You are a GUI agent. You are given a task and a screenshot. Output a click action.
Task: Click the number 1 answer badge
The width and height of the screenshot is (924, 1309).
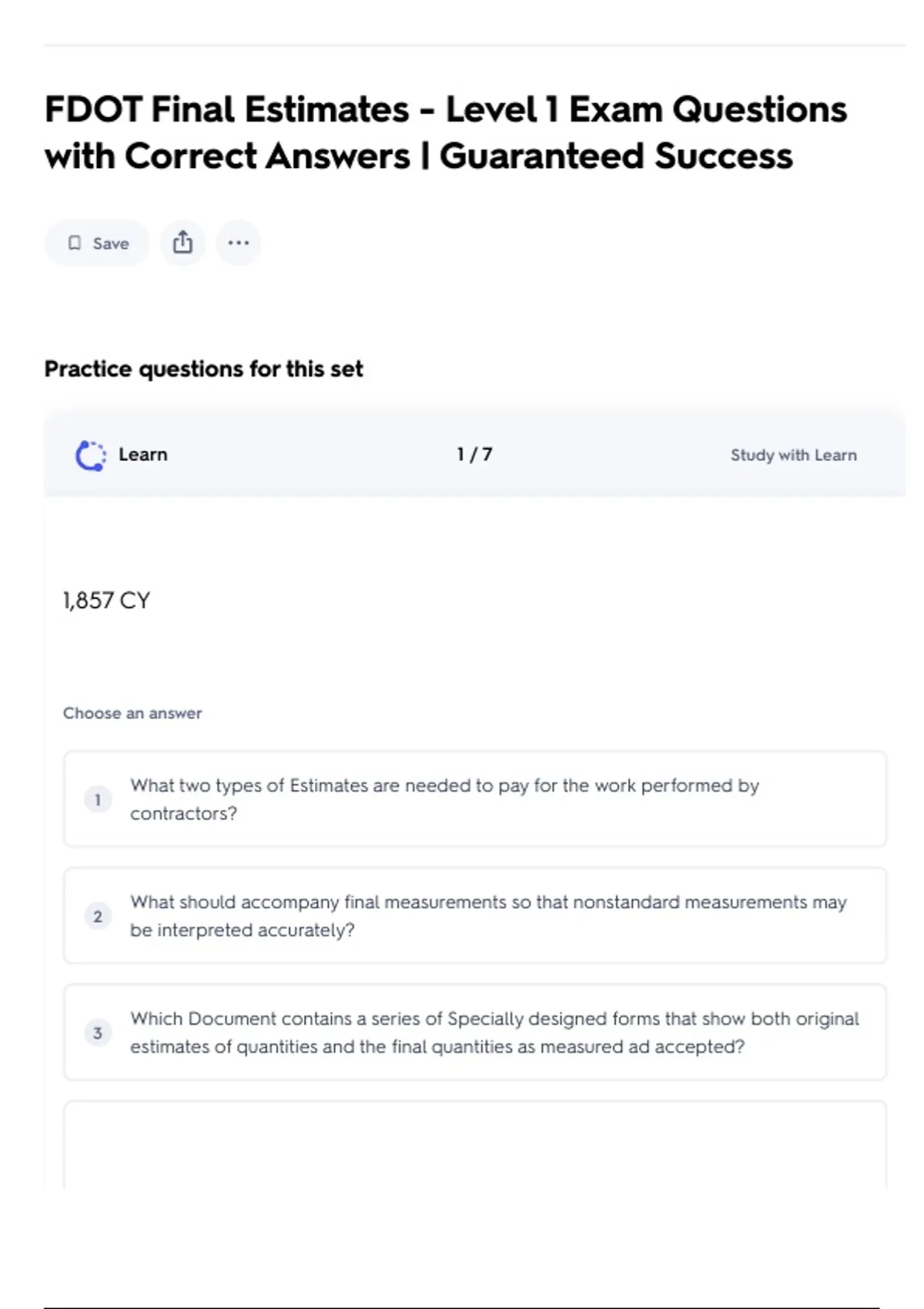[x=98, y=800]
